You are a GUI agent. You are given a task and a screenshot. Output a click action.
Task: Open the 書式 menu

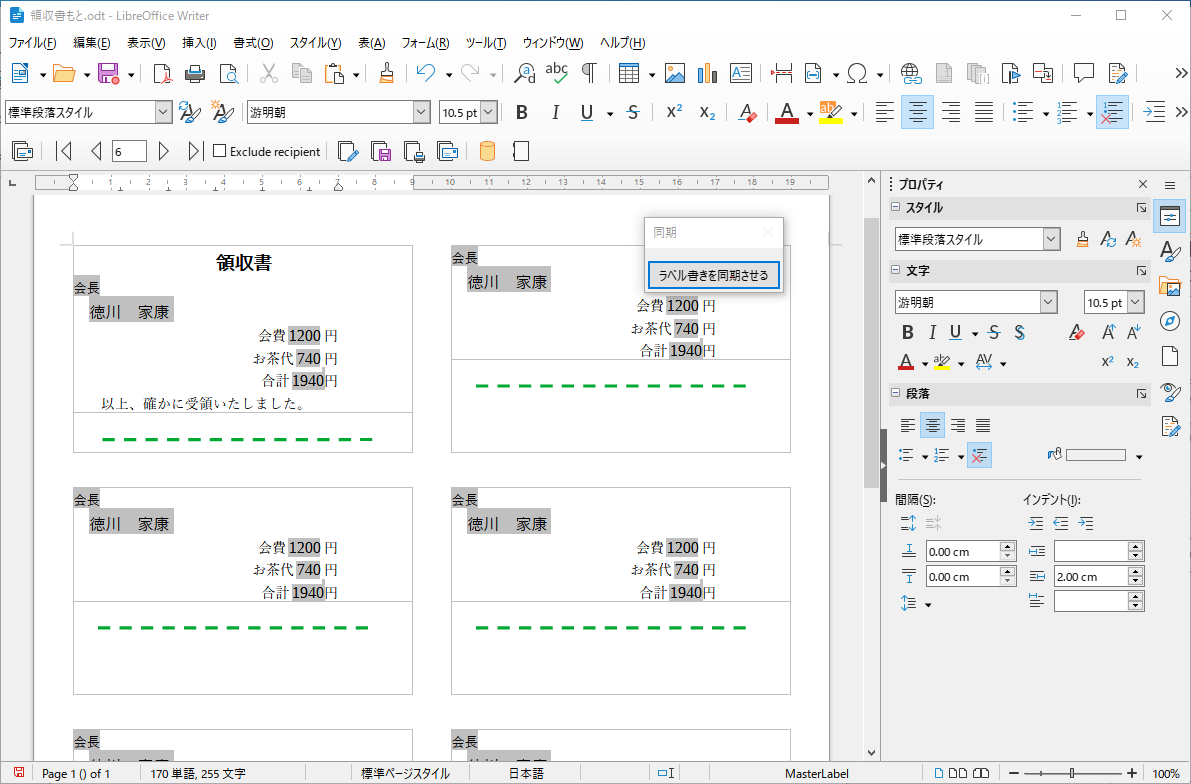click(253, 43)
